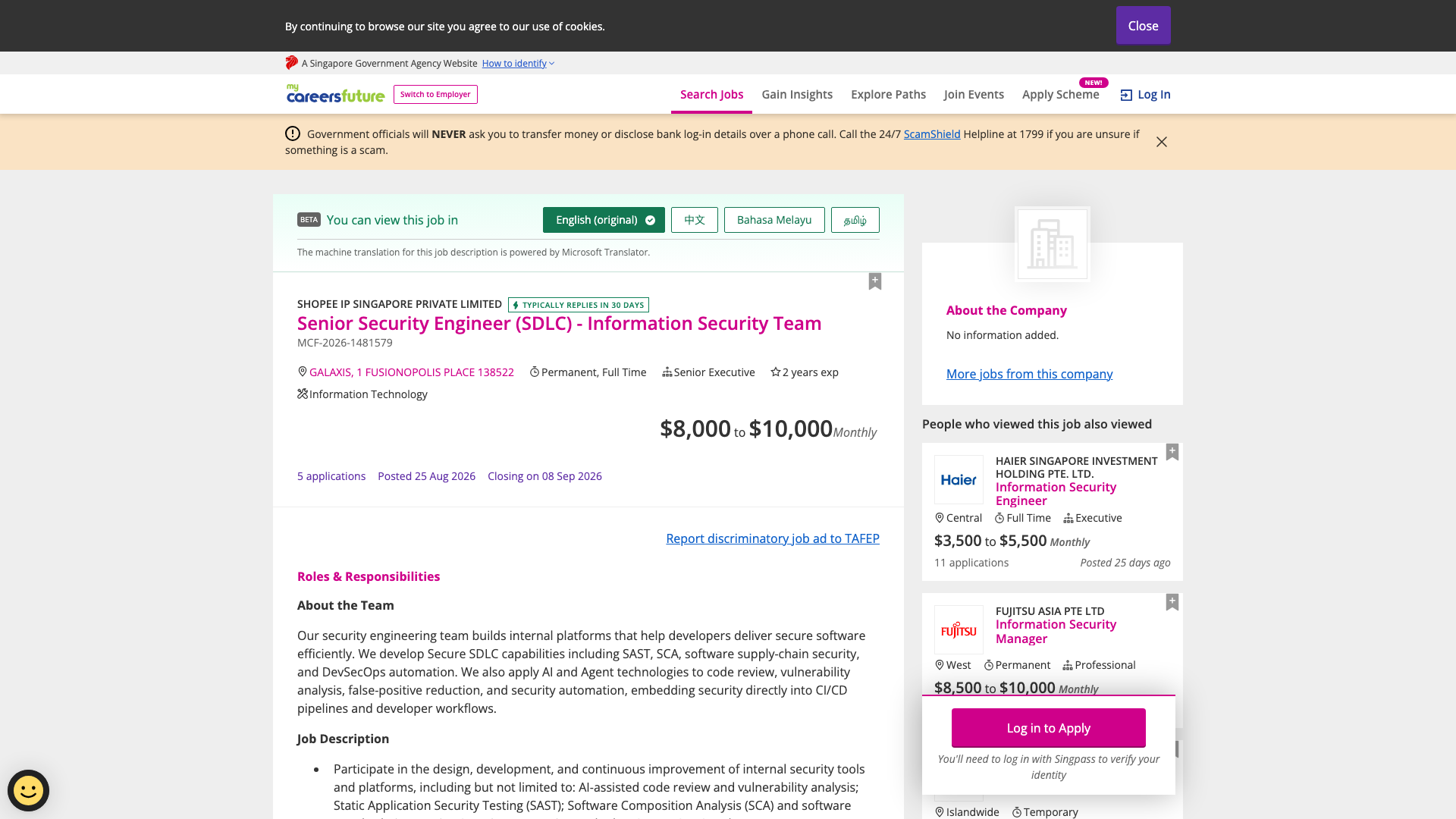Click the location pin icon beside Islandwide
1456x819 pixels.
click(940, 812)
